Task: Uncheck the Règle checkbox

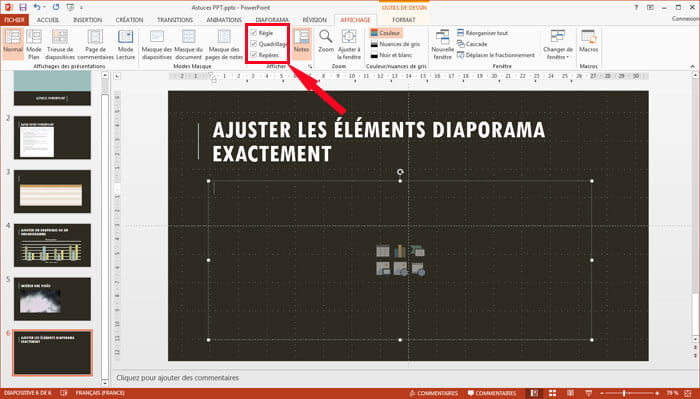Action: [x=254, y=33]
